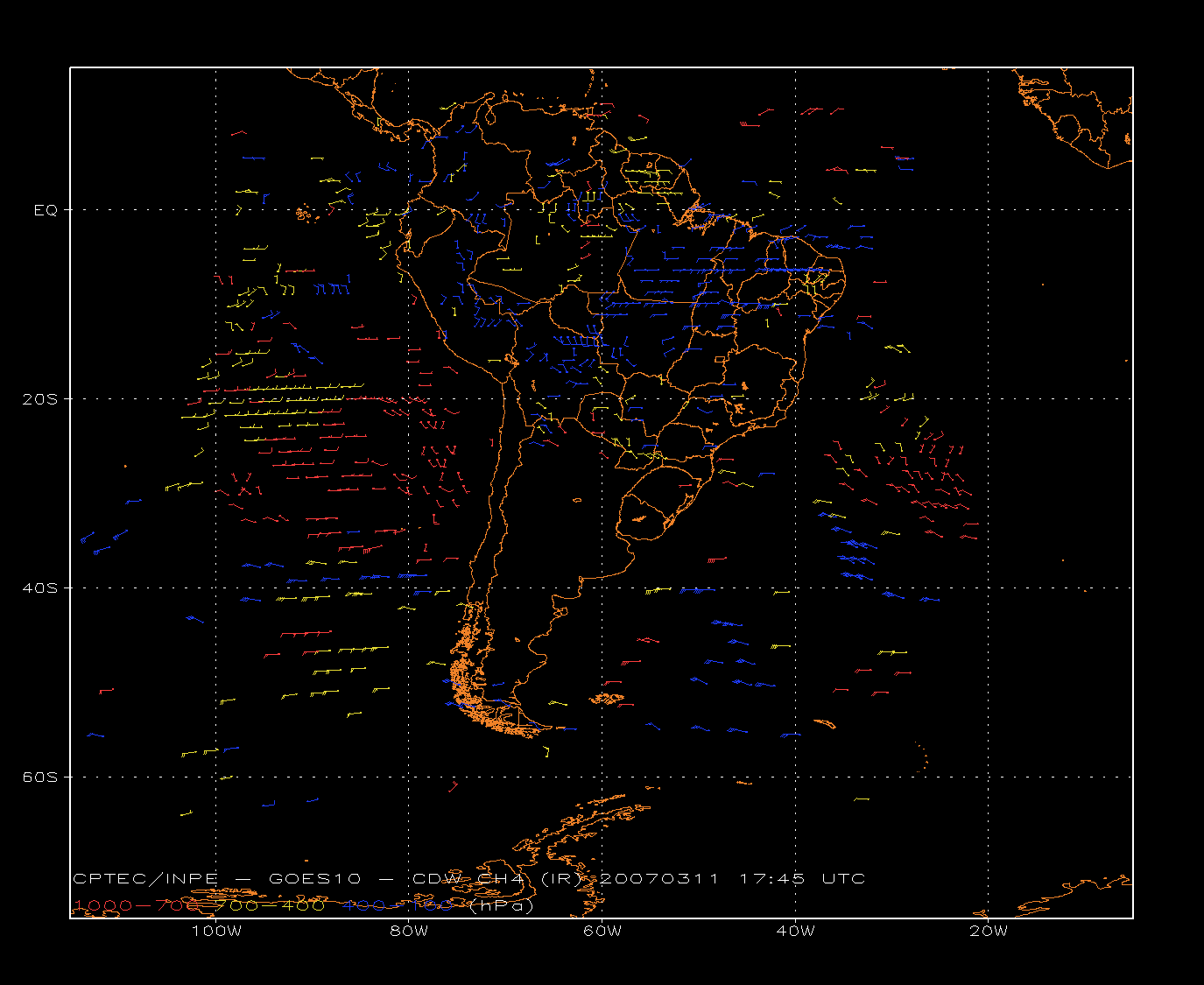Viewport: 1204px width, 985px height.
Task: Click the 20S latitude label
Action: [x=39, y=399]
